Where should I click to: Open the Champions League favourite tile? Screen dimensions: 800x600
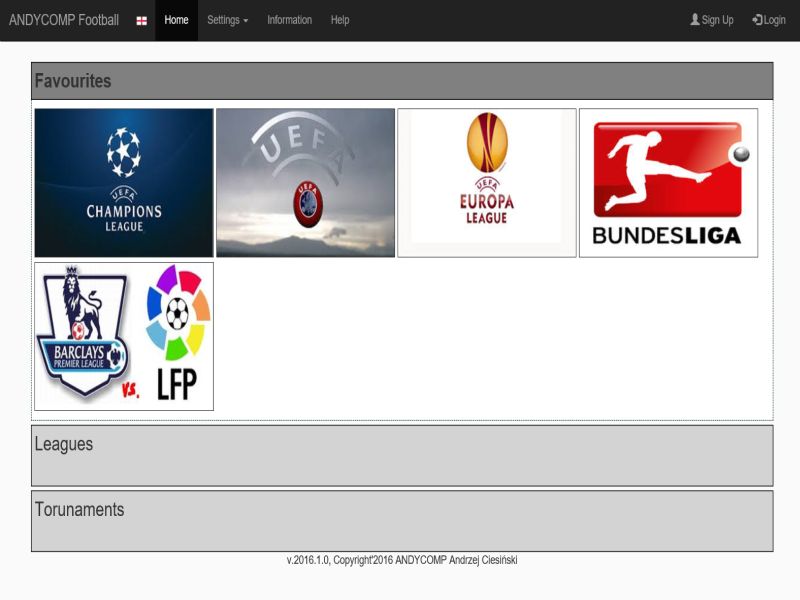click(124, 183)
